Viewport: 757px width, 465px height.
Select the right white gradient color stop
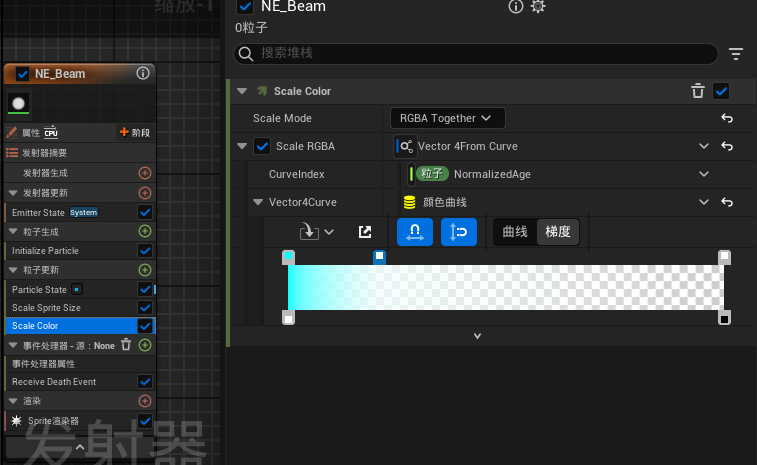[724, 256]
